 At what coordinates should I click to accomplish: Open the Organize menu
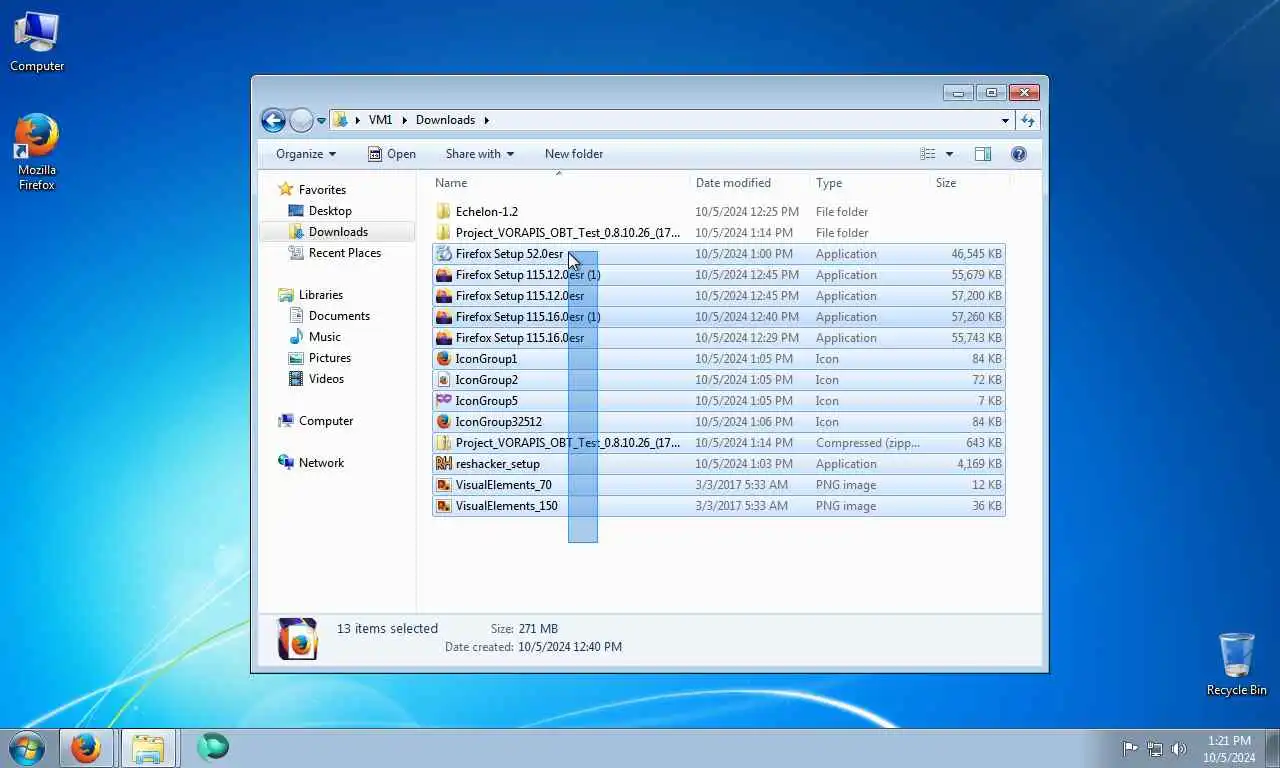click(x=306, y=154)
